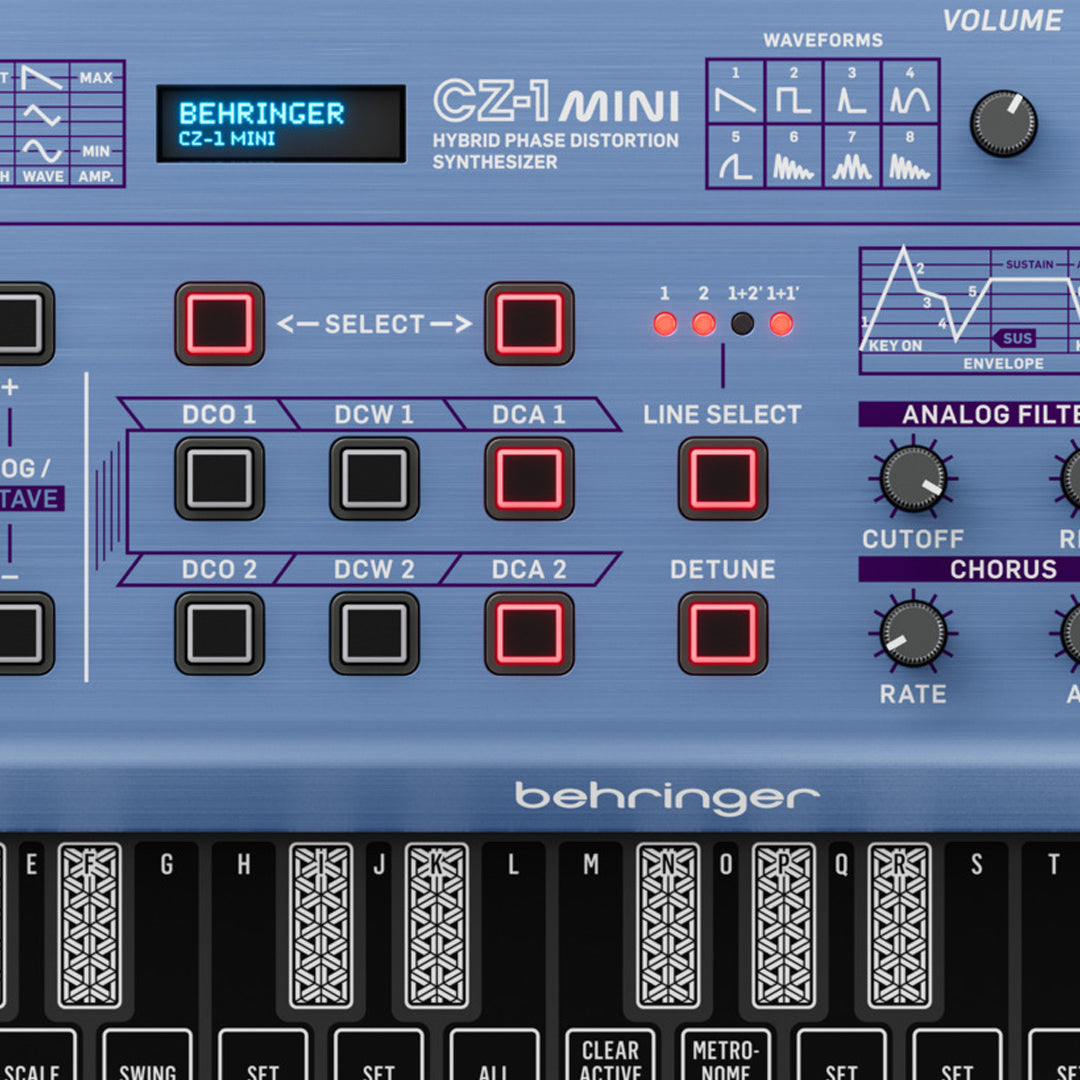Toggle the lit DCA 1 button

click(x=529, y=478)
